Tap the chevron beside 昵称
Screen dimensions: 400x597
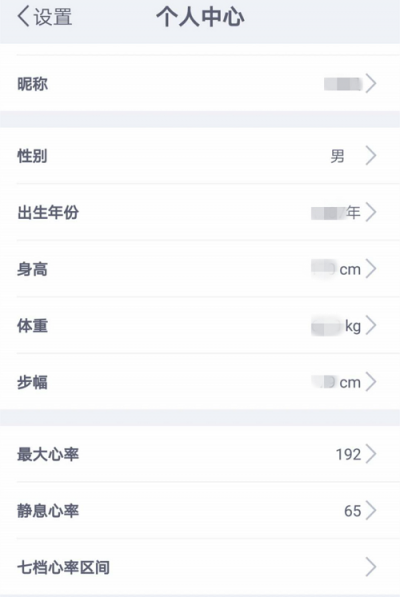[x=371, y=83]
